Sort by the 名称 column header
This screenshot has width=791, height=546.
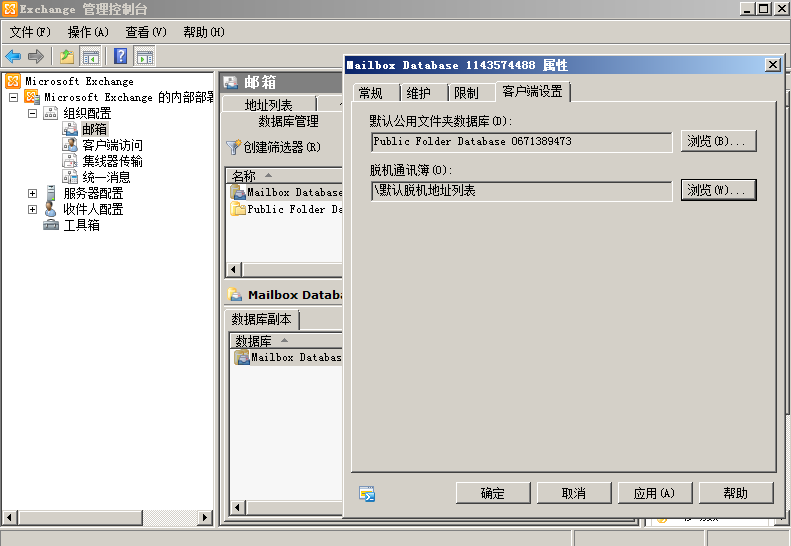click(284, 176)
